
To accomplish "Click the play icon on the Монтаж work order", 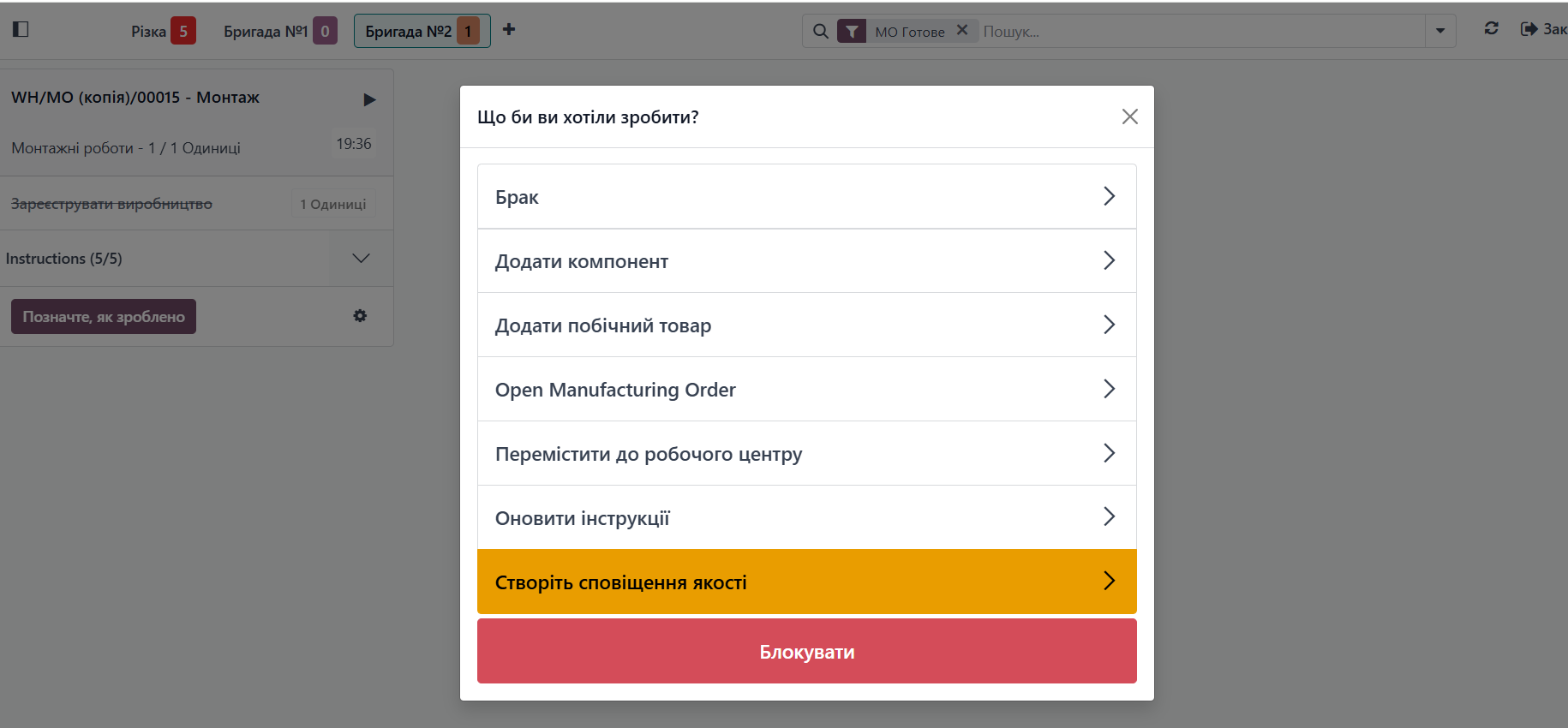I will 369,99.
